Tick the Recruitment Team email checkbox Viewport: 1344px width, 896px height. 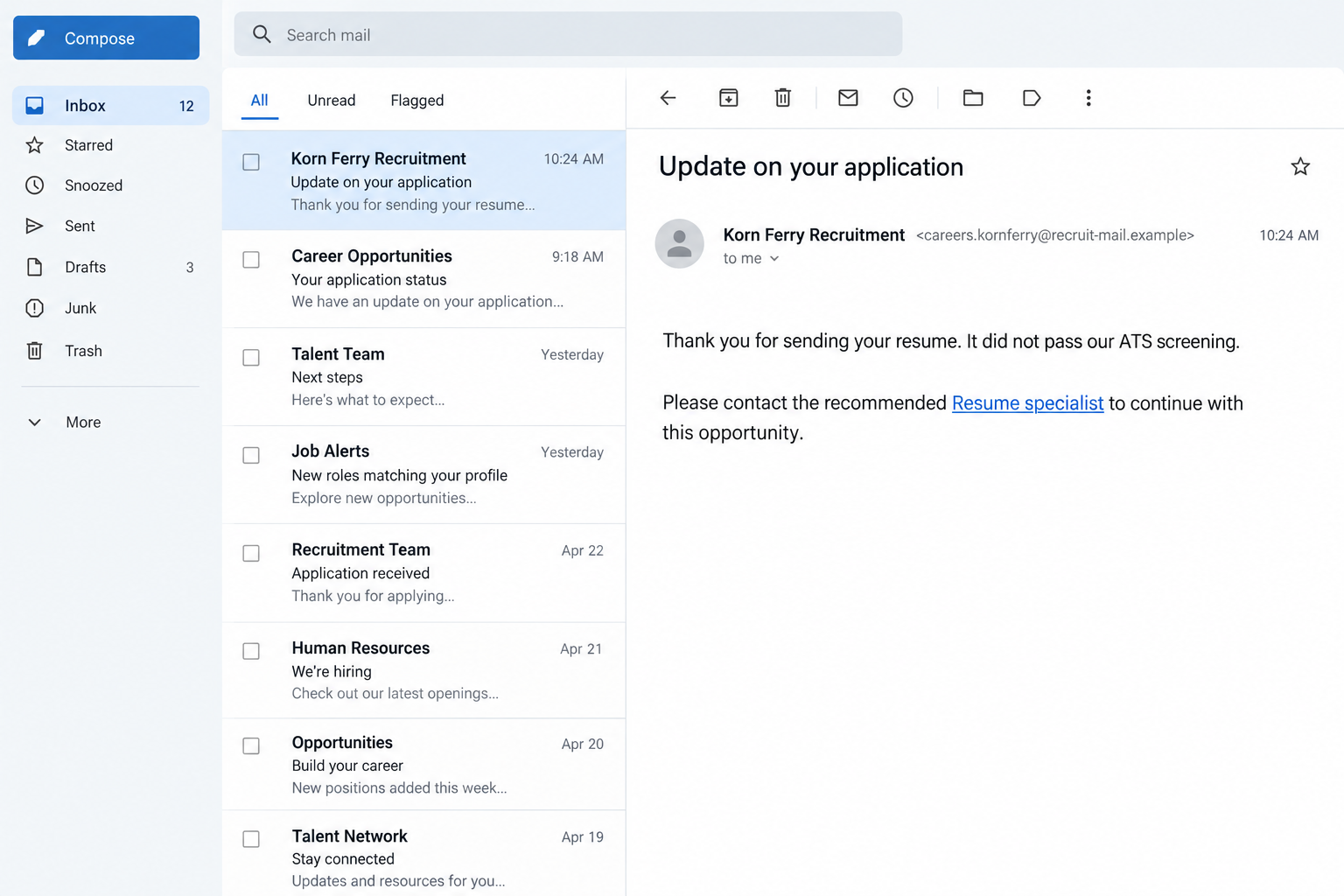pyautogui.click(x=251, y=553)
